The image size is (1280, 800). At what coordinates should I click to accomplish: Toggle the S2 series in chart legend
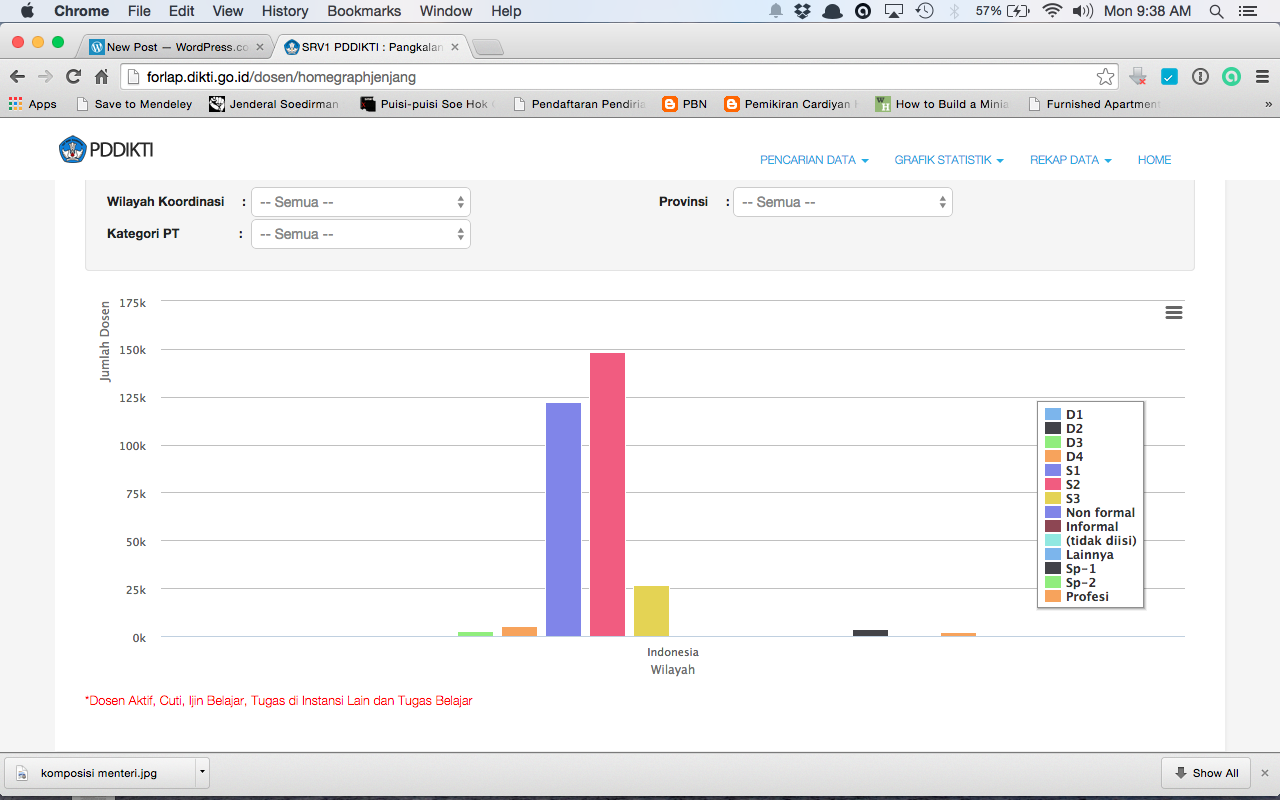[x=1072, y=484]
